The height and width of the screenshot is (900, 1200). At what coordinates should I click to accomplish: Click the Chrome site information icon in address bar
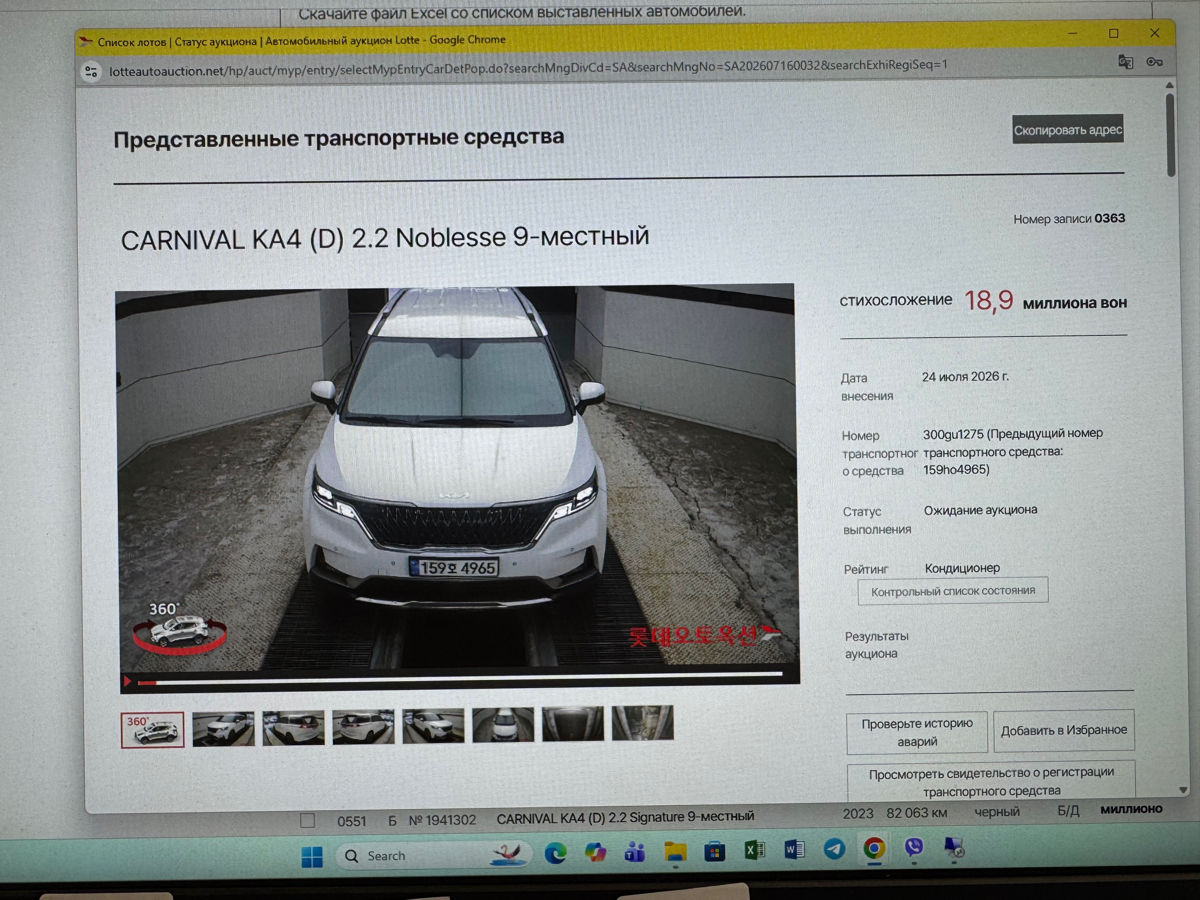click(x=92, y=72)
